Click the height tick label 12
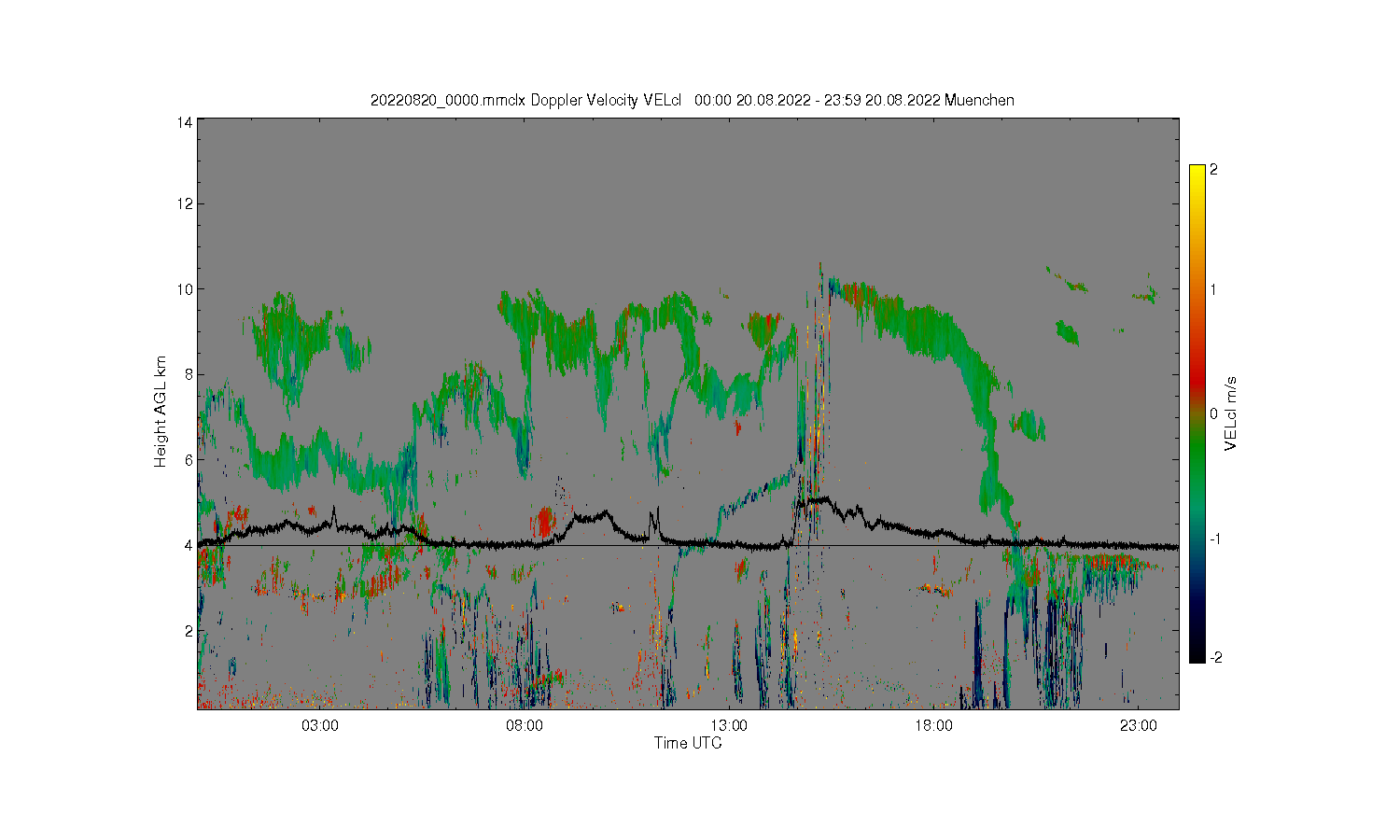1400x840 pixels. 185,203
